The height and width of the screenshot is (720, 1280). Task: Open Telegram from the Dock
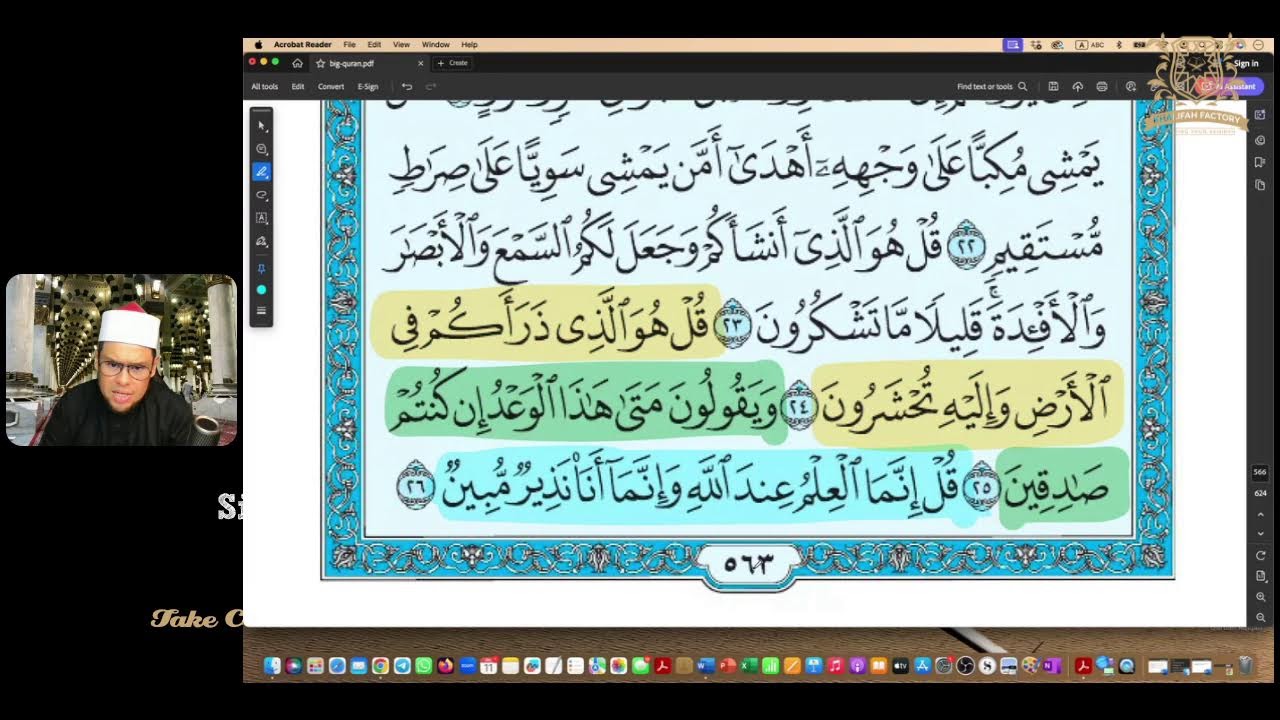[402, 666]
